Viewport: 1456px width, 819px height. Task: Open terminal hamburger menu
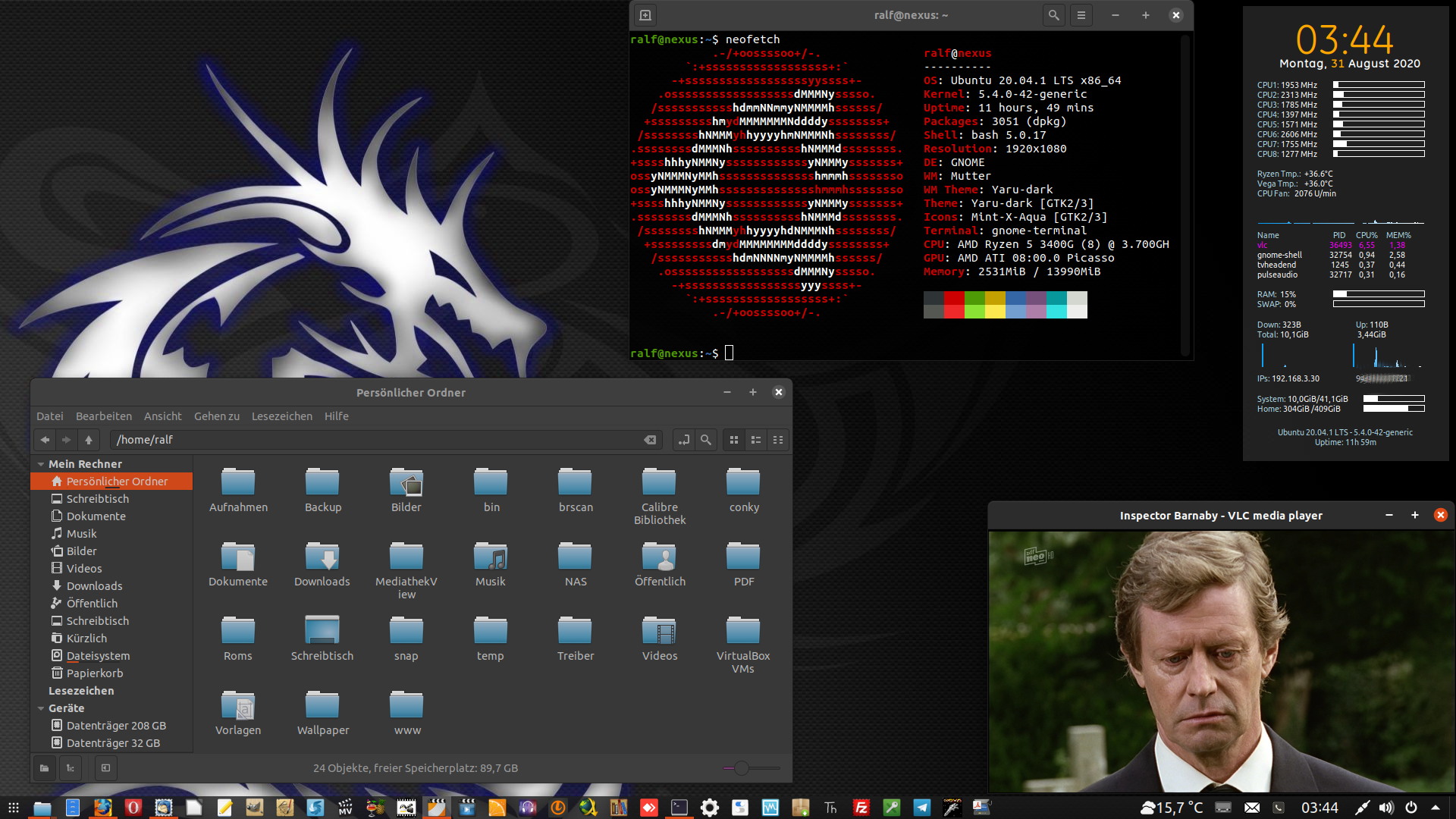click(x=1081, y=15)
